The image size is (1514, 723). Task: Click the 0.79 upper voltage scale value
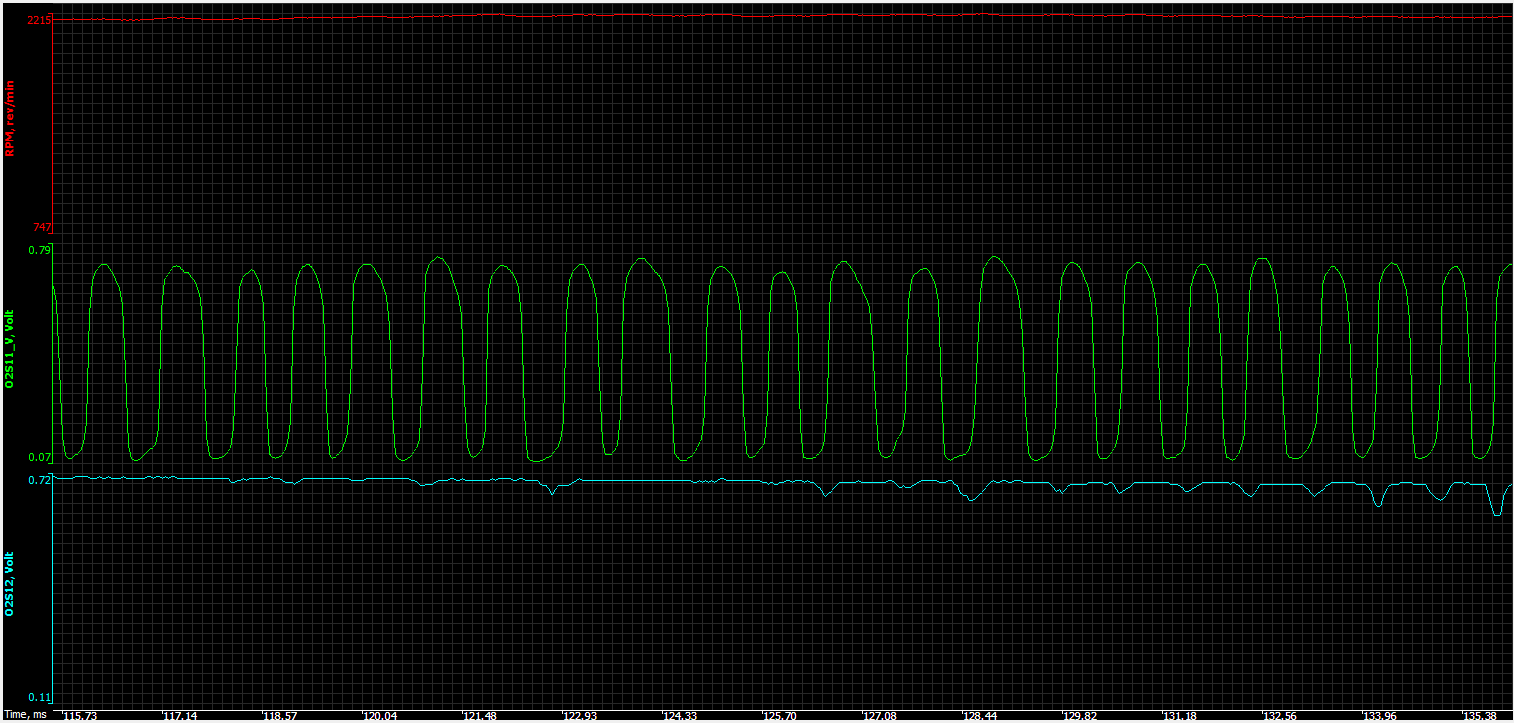[x=40, y=250]
